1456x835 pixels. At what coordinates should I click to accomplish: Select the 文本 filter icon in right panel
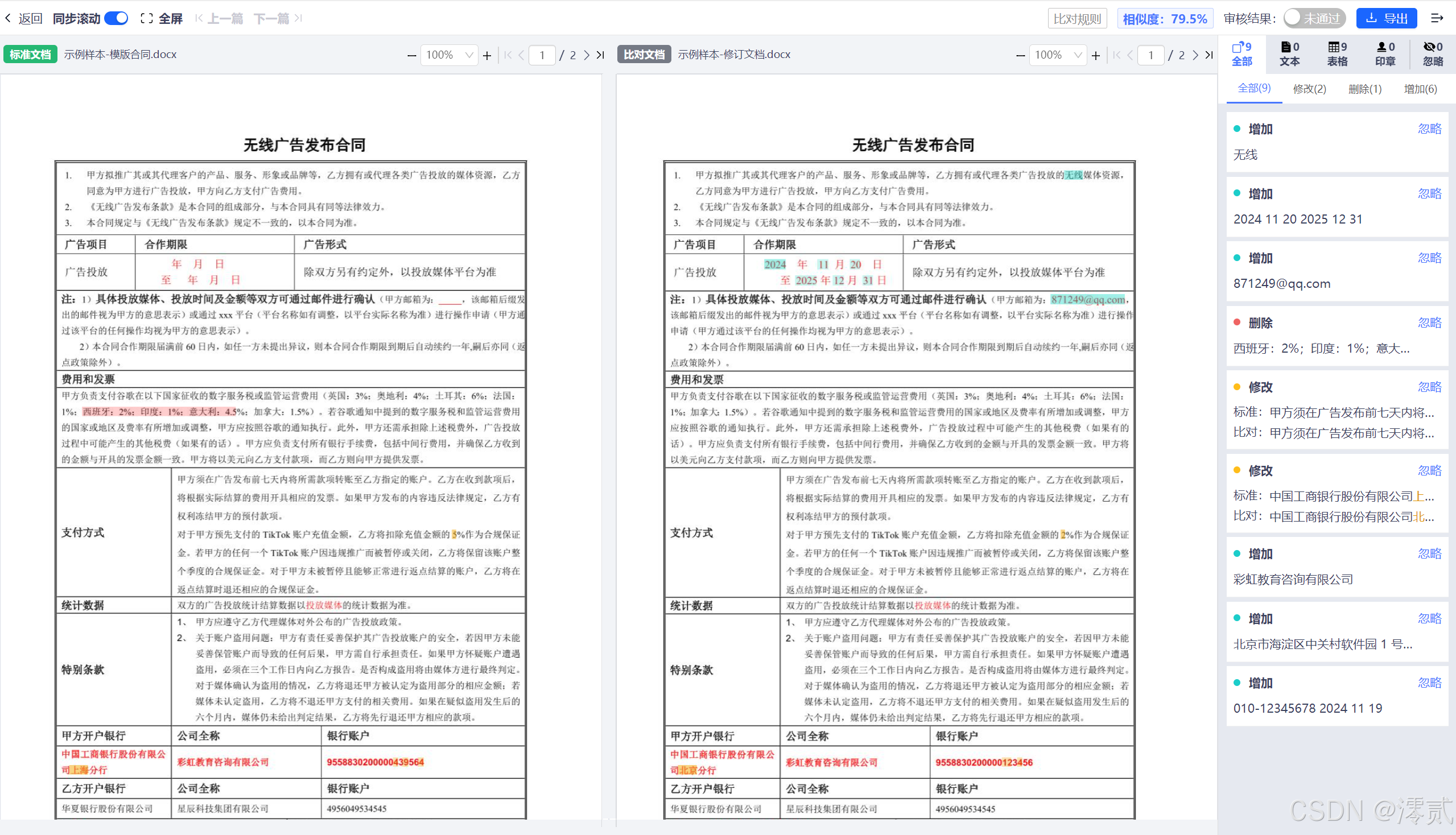[1290, 53]
